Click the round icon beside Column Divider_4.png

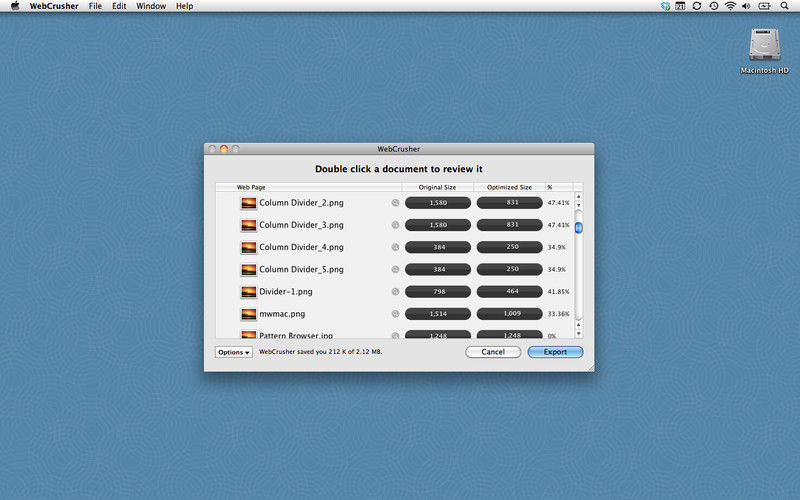click(x=395, y=247)
